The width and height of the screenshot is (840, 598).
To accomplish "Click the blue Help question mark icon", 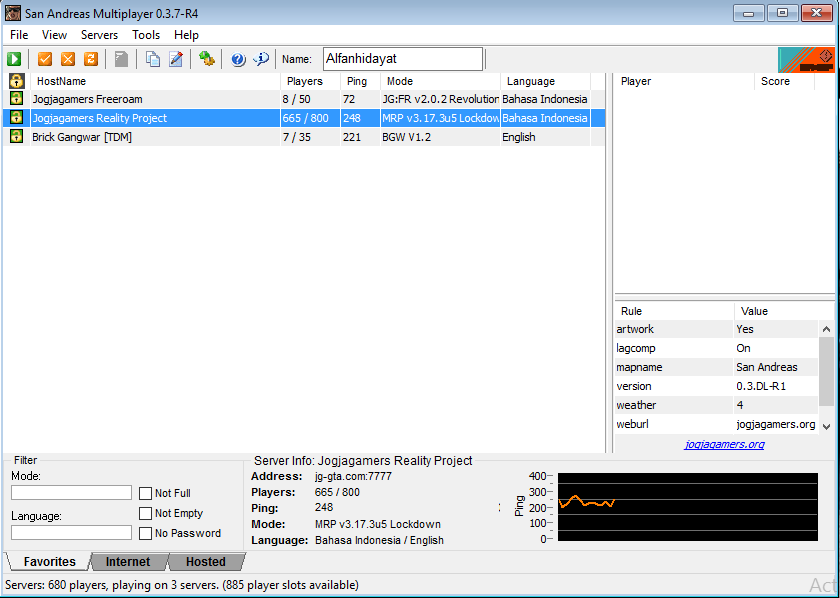I will tap(238, 59).
